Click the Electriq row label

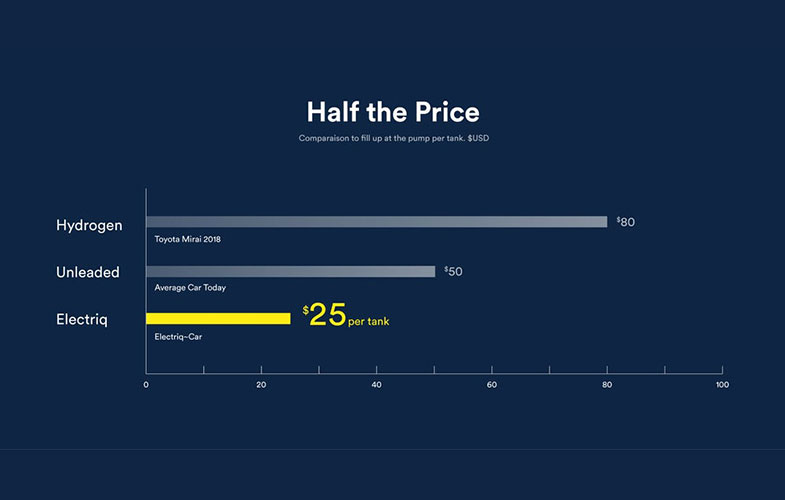pos(82,320)
